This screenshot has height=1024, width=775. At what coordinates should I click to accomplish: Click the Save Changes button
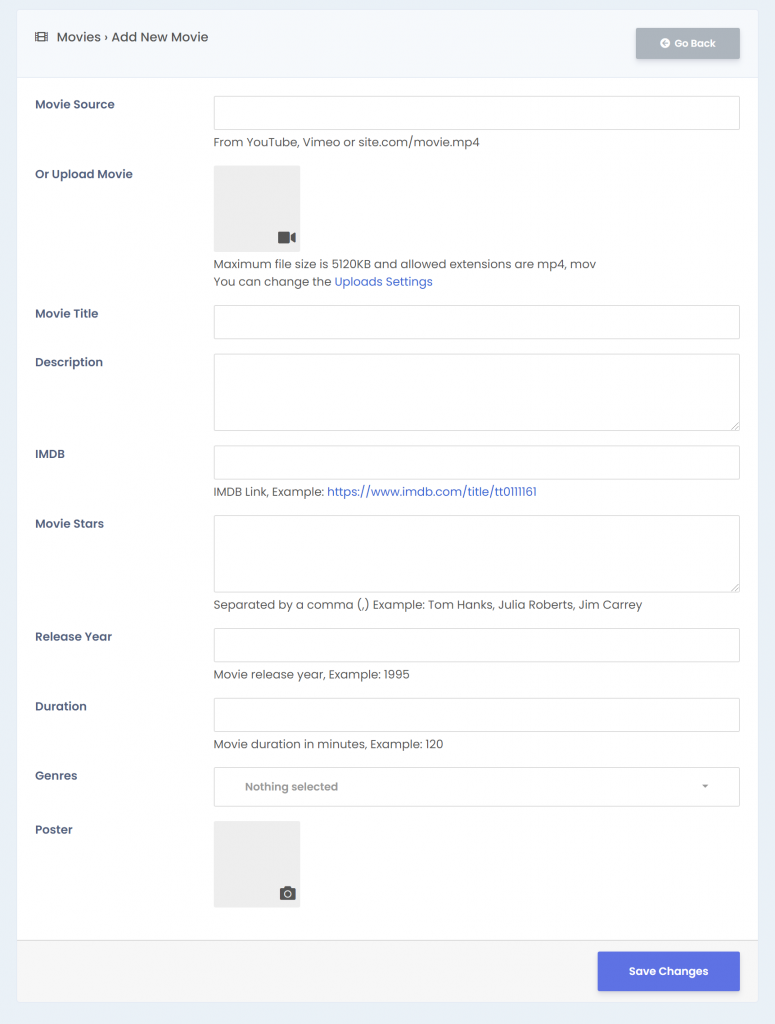pos(669,971)
